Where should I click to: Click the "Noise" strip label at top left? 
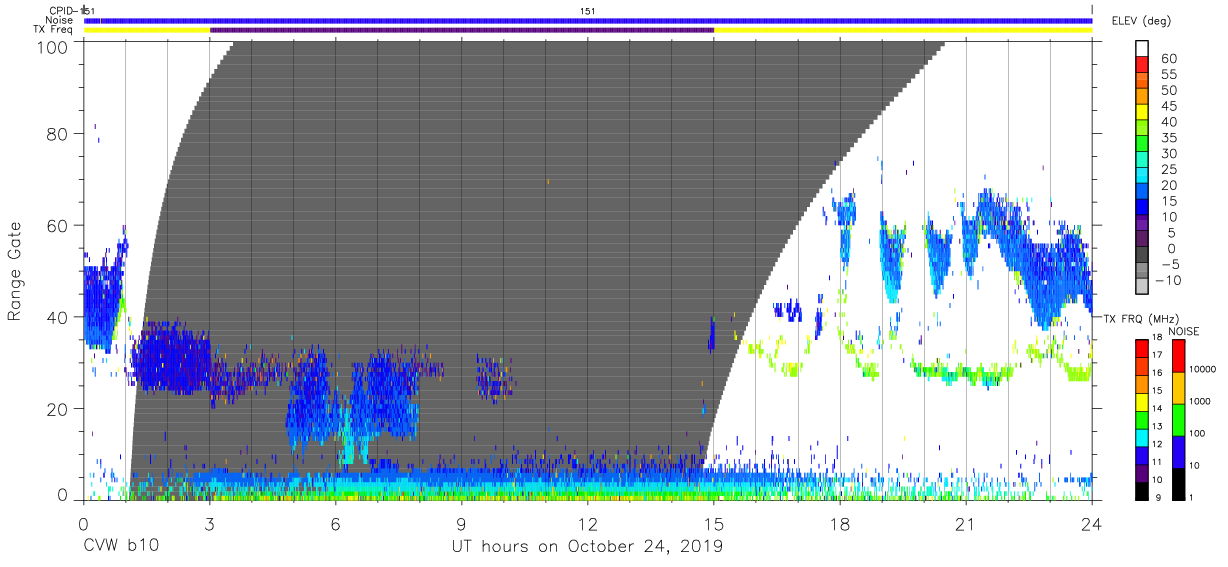tap(59, 20)
